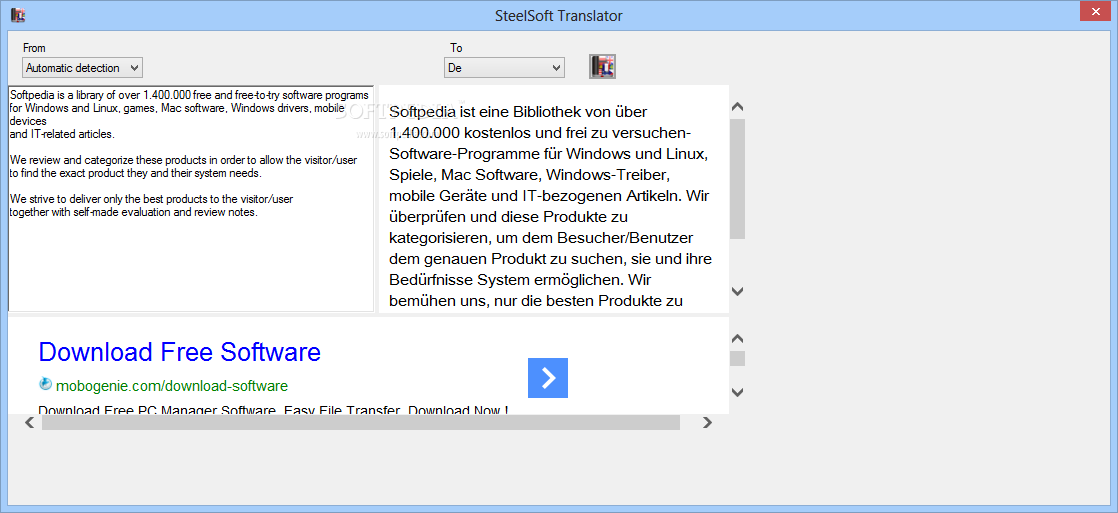Screen dimensions: 1118x513
Task: Click the translated German text pane
Action: point(553,198)
